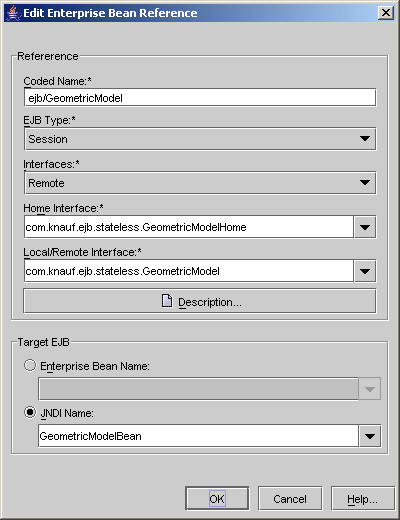Click the JNDI Name GeometricModelBean field
400x520 pixels.
click(x=198, y=436)
